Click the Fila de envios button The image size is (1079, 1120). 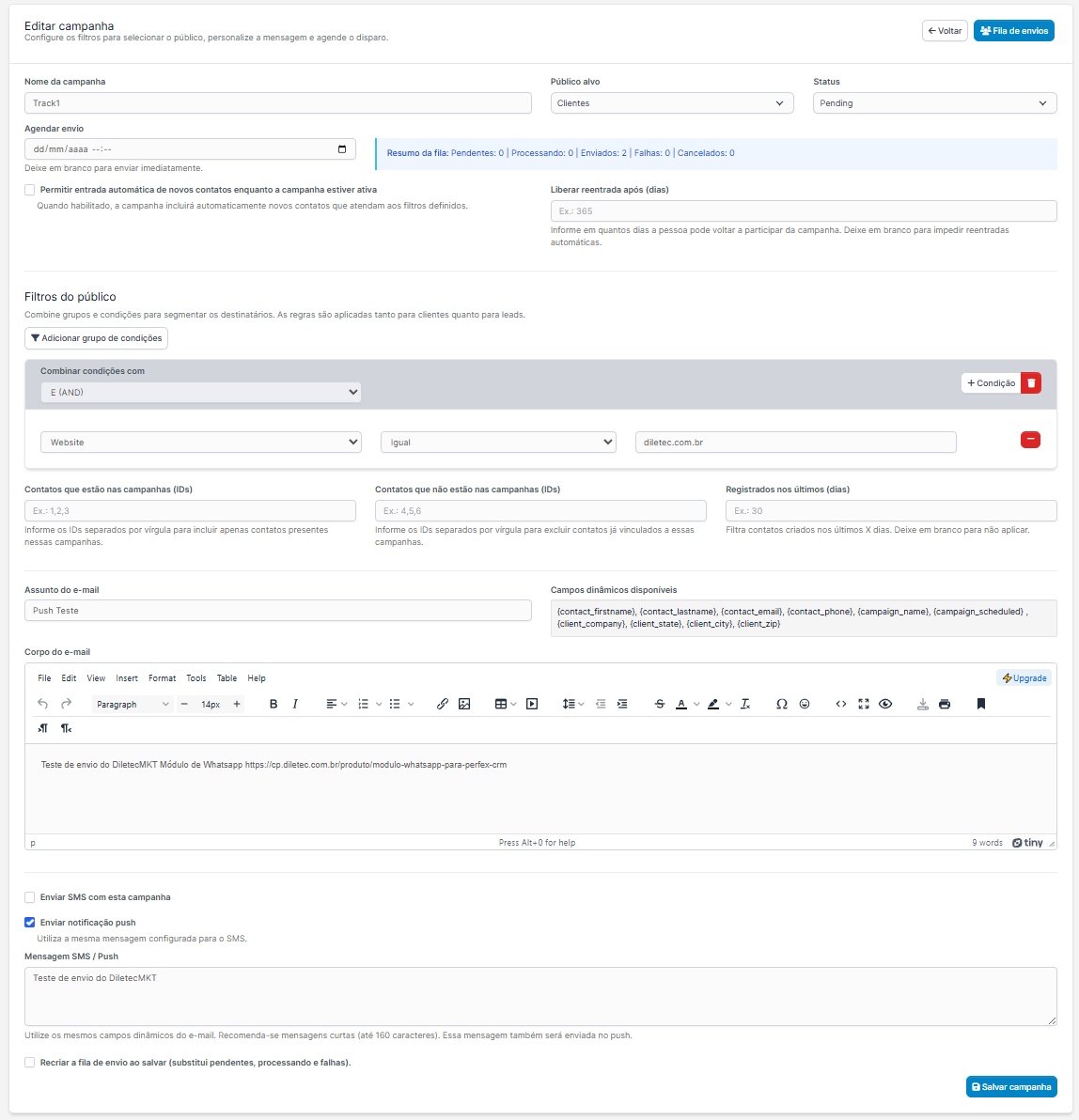(x=1013, y=31)
